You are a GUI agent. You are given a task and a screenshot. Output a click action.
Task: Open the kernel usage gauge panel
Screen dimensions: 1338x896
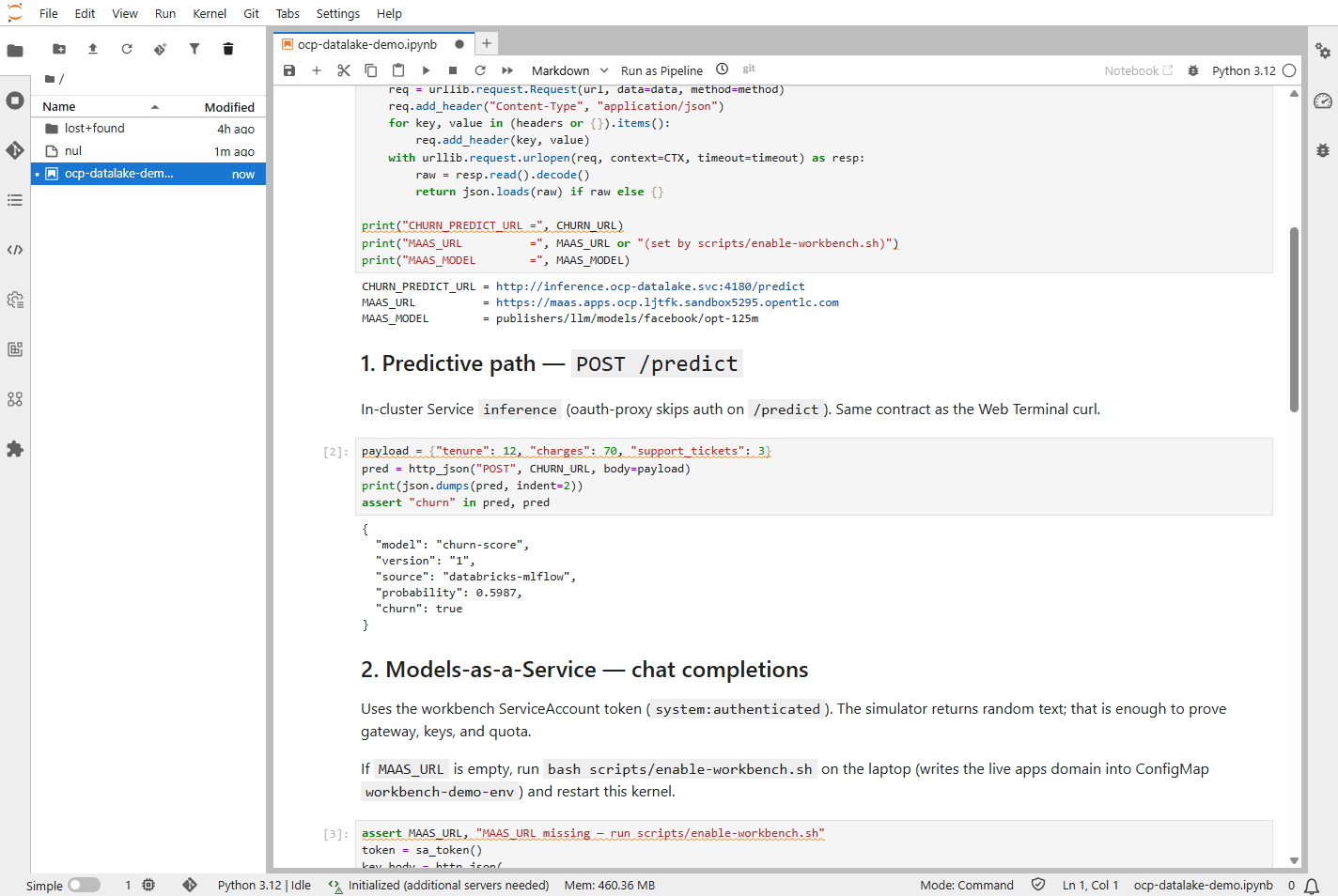[x=1323, y=100]
